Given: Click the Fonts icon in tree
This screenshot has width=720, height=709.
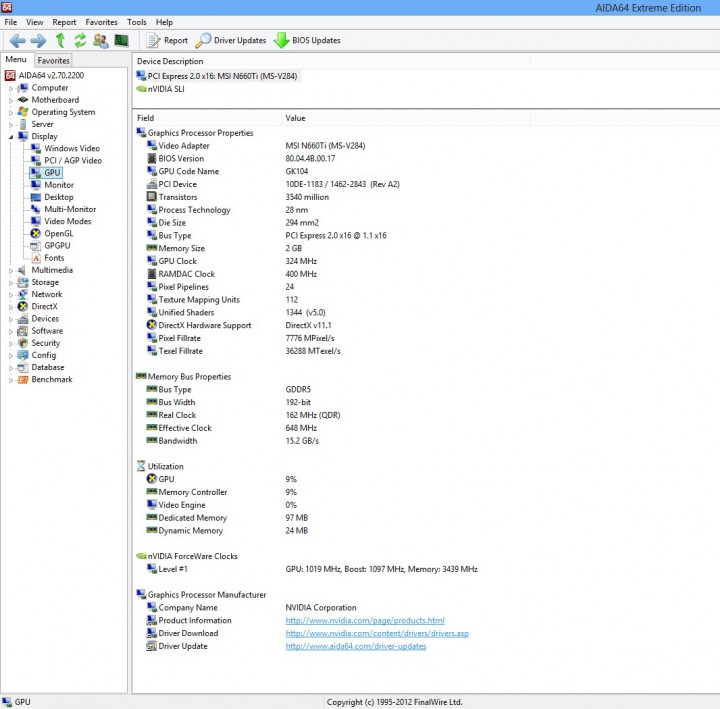Looking at the screenshot, I should 36,258.
